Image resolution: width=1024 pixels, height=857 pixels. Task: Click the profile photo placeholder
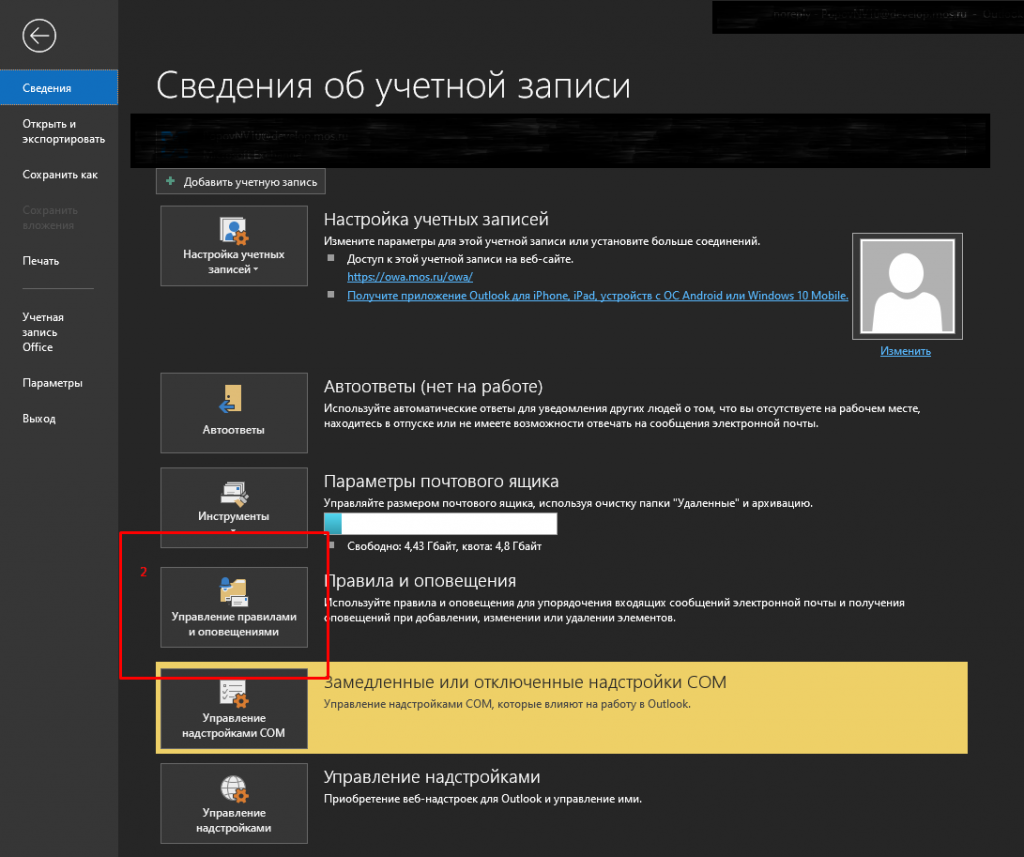tap(906, 287)
